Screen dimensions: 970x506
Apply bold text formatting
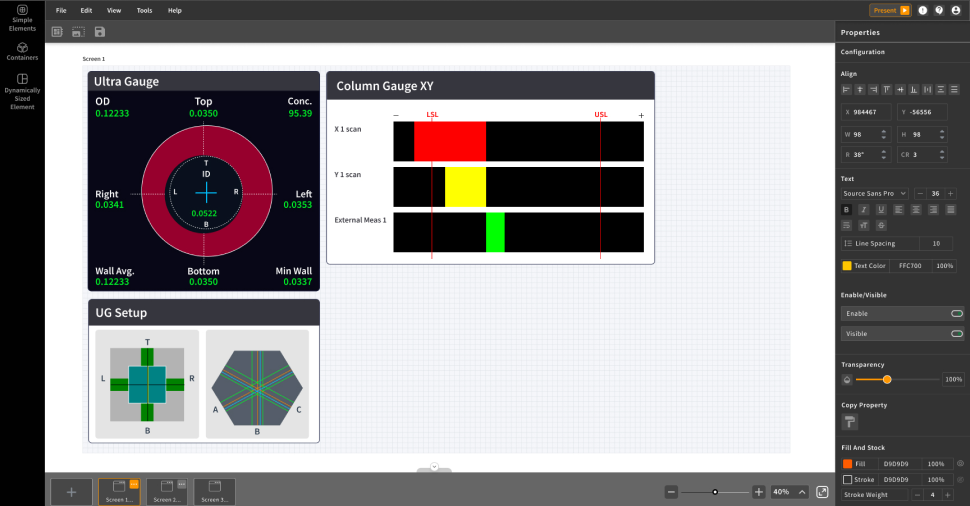coord(847,210)
